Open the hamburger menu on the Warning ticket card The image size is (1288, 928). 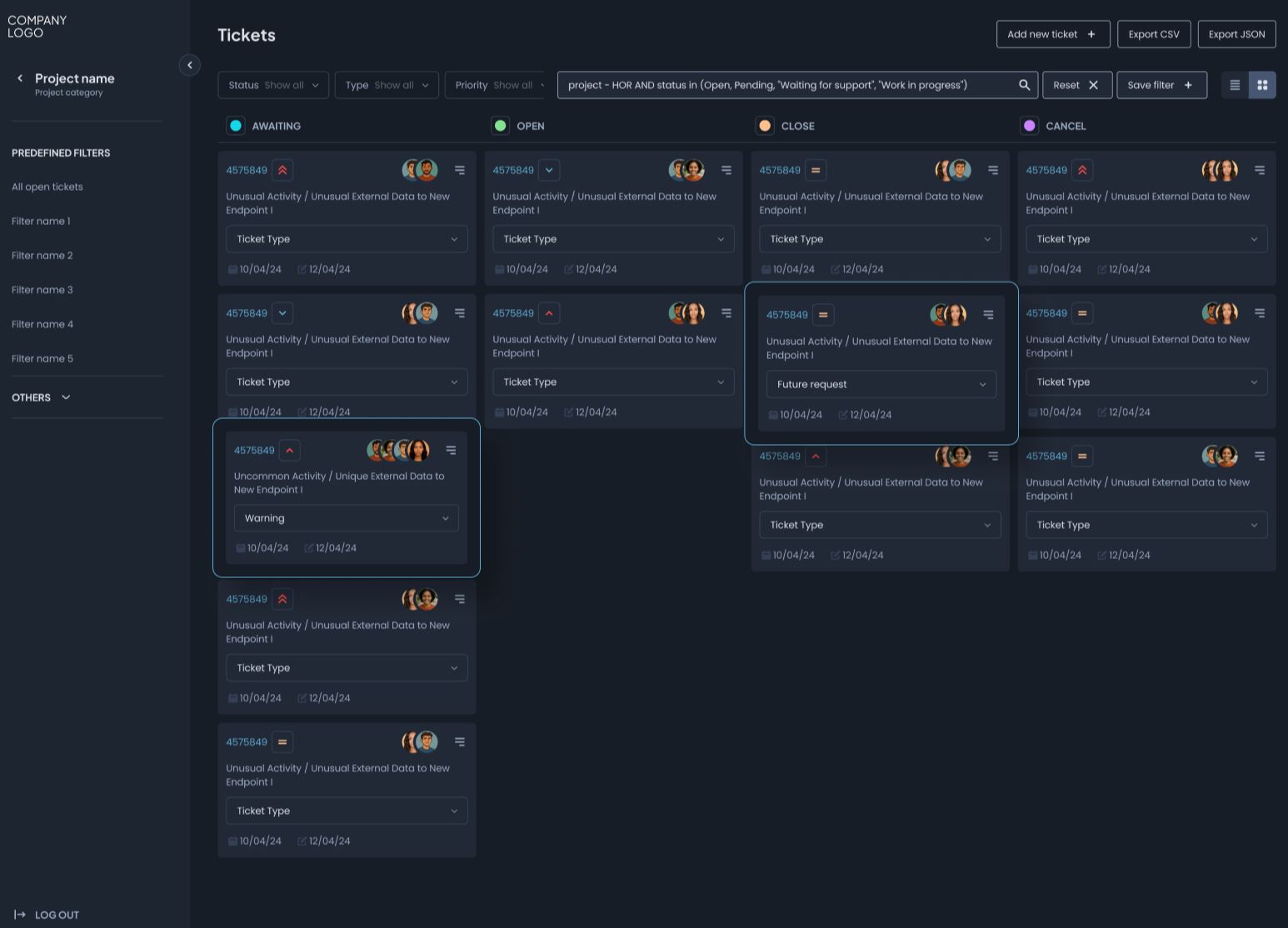(x=451, y=450)
